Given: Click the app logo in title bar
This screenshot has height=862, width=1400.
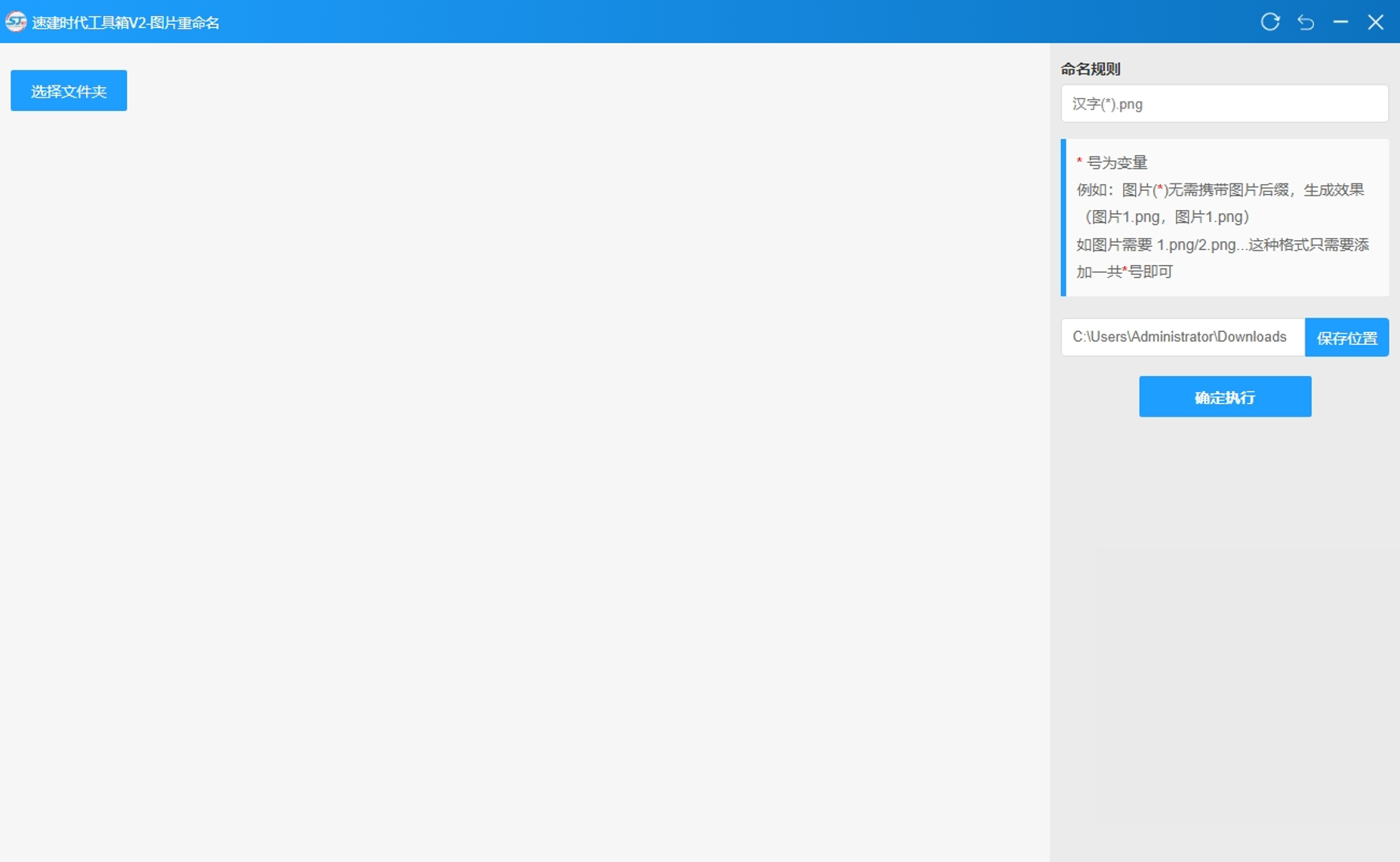Looking at the screenshot, I should 15,22.
